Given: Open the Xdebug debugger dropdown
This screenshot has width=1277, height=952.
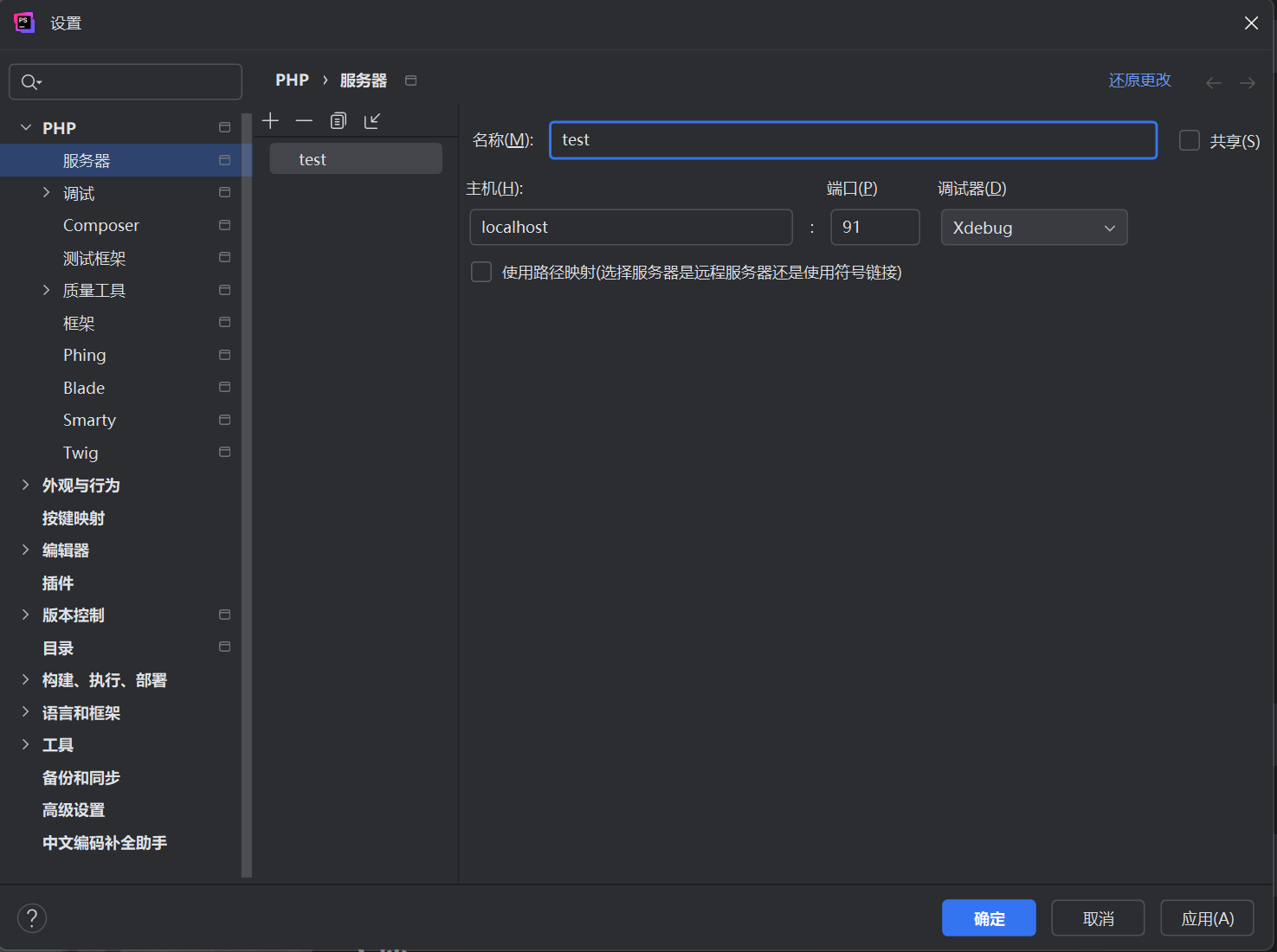Looking at the screenshot, I should tap(1034, 228).
